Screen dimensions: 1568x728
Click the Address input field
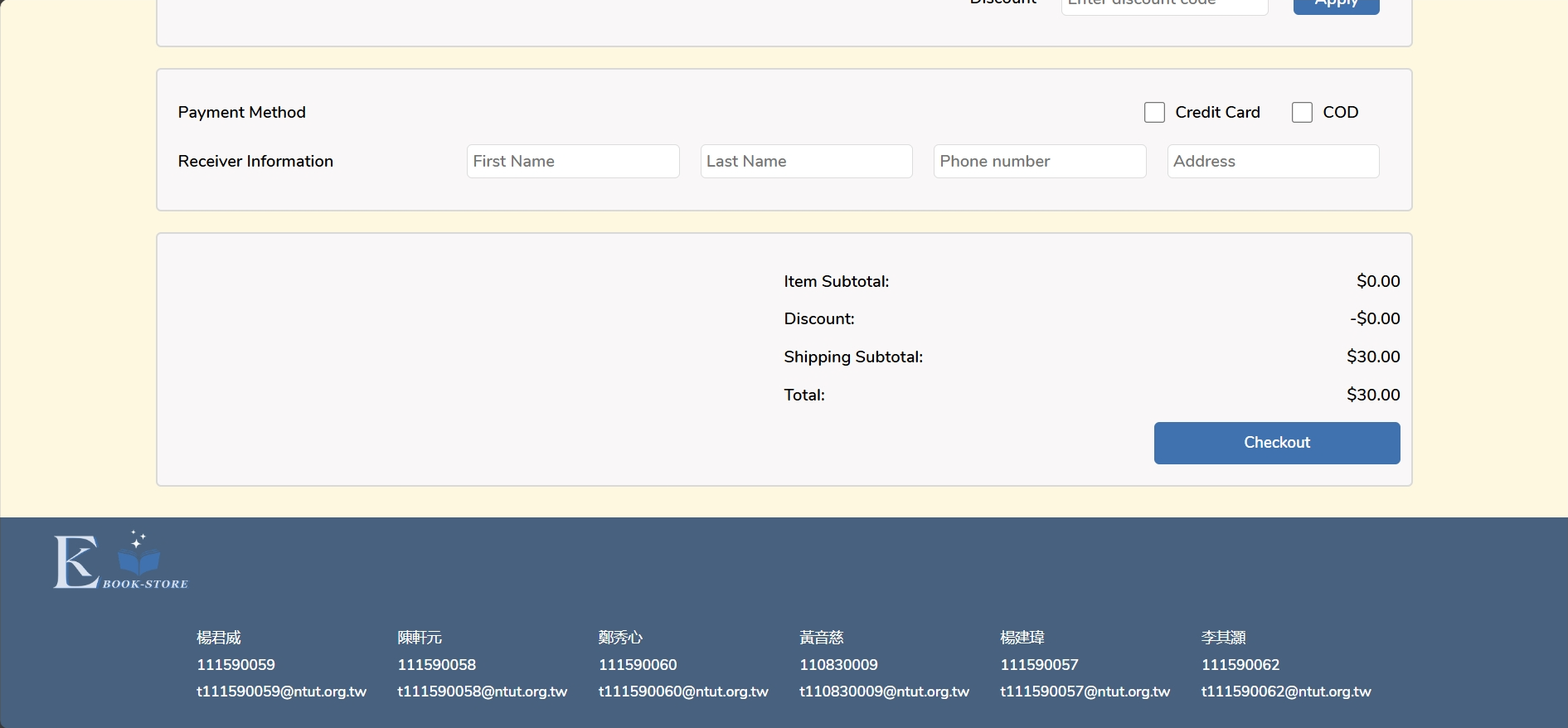pyautogui.click(x=1273, y=162)
